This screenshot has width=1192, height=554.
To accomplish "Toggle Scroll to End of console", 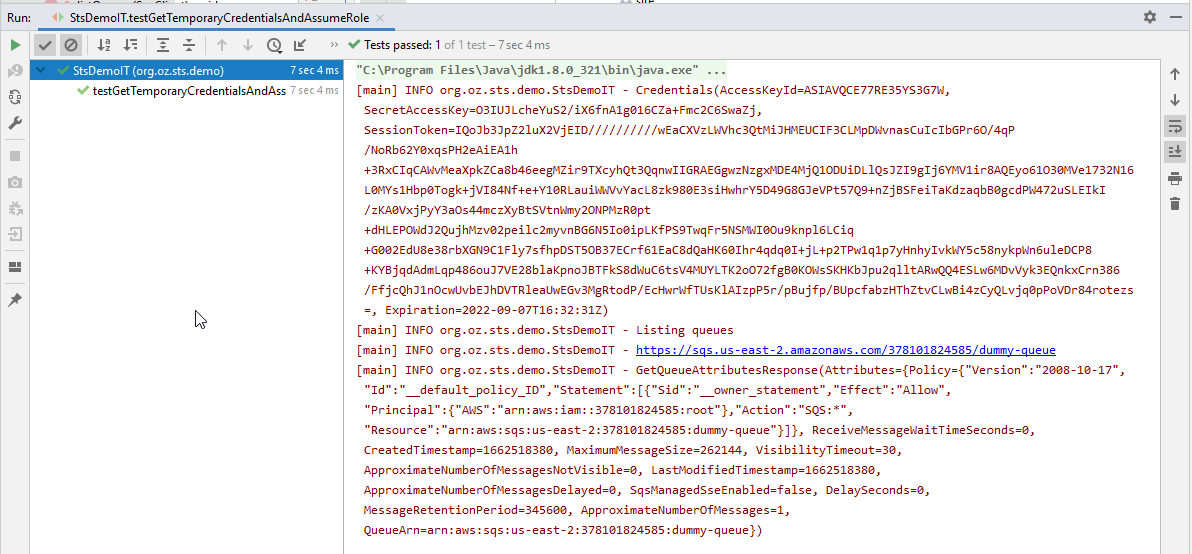I will [x=1175, y=152].
